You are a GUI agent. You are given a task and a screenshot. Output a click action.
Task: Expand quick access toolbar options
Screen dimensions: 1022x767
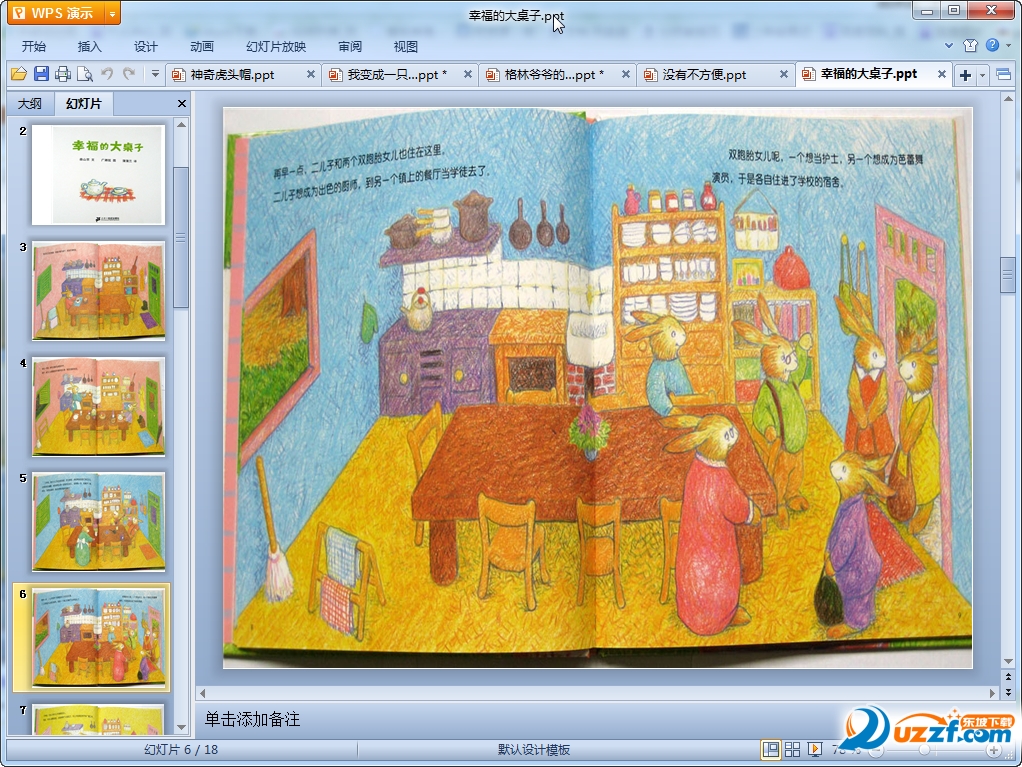pyautogui.click(x=155, y=74)
